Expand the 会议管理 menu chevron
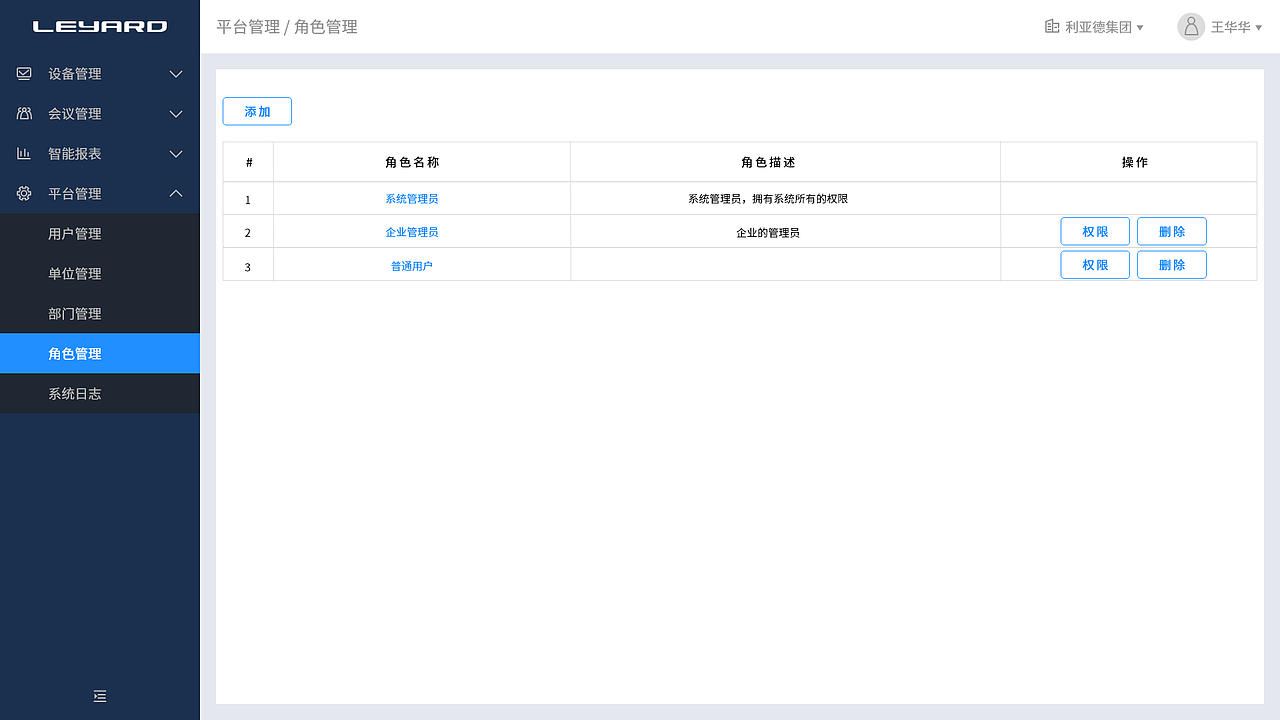The width and height of the screenshot is (1280, 720). [176, 113]
